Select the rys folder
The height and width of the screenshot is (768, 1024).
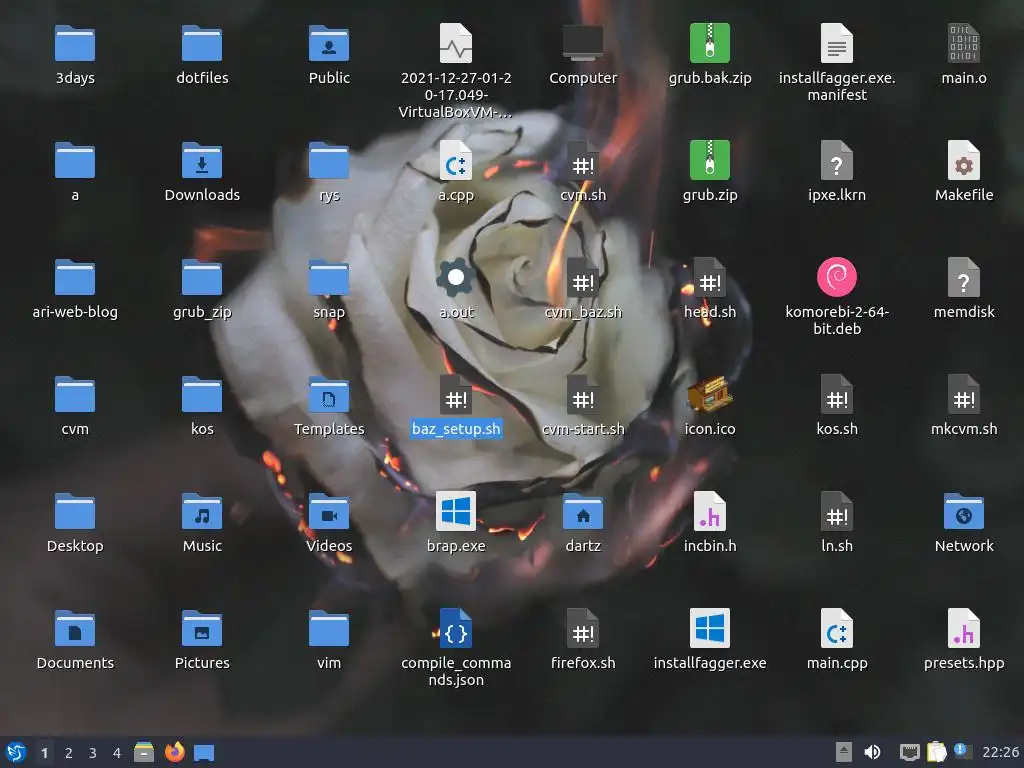coord(328,161)
